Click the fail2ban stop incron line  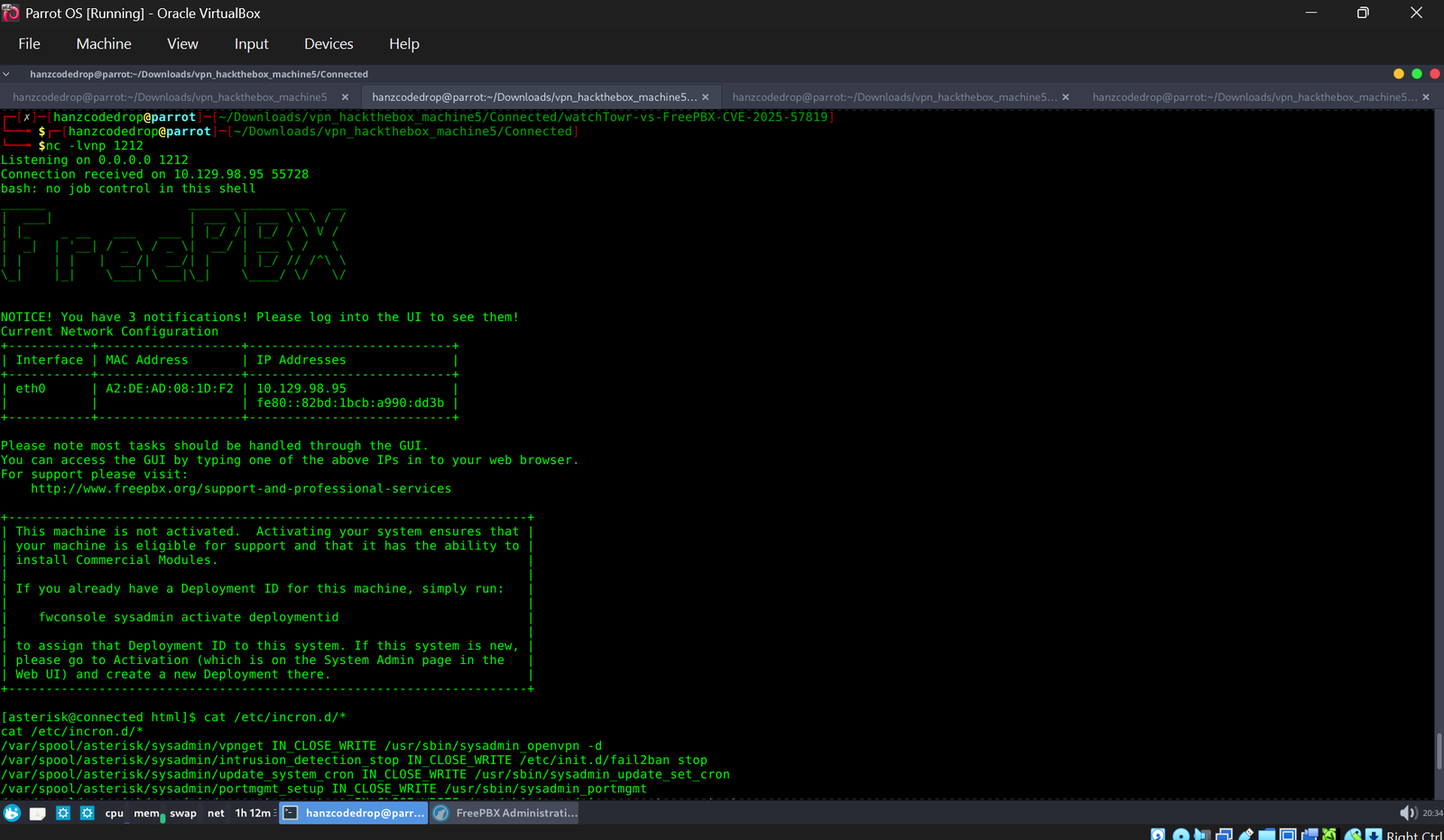354,760
